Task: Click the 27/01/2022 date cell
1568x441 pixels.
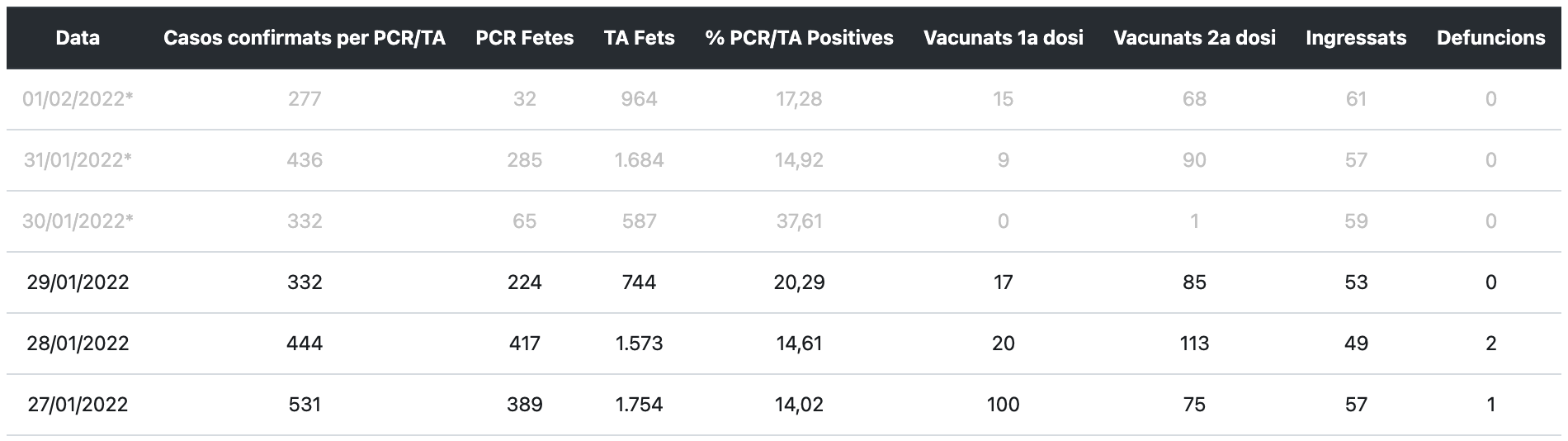Action: click(78, 405)
